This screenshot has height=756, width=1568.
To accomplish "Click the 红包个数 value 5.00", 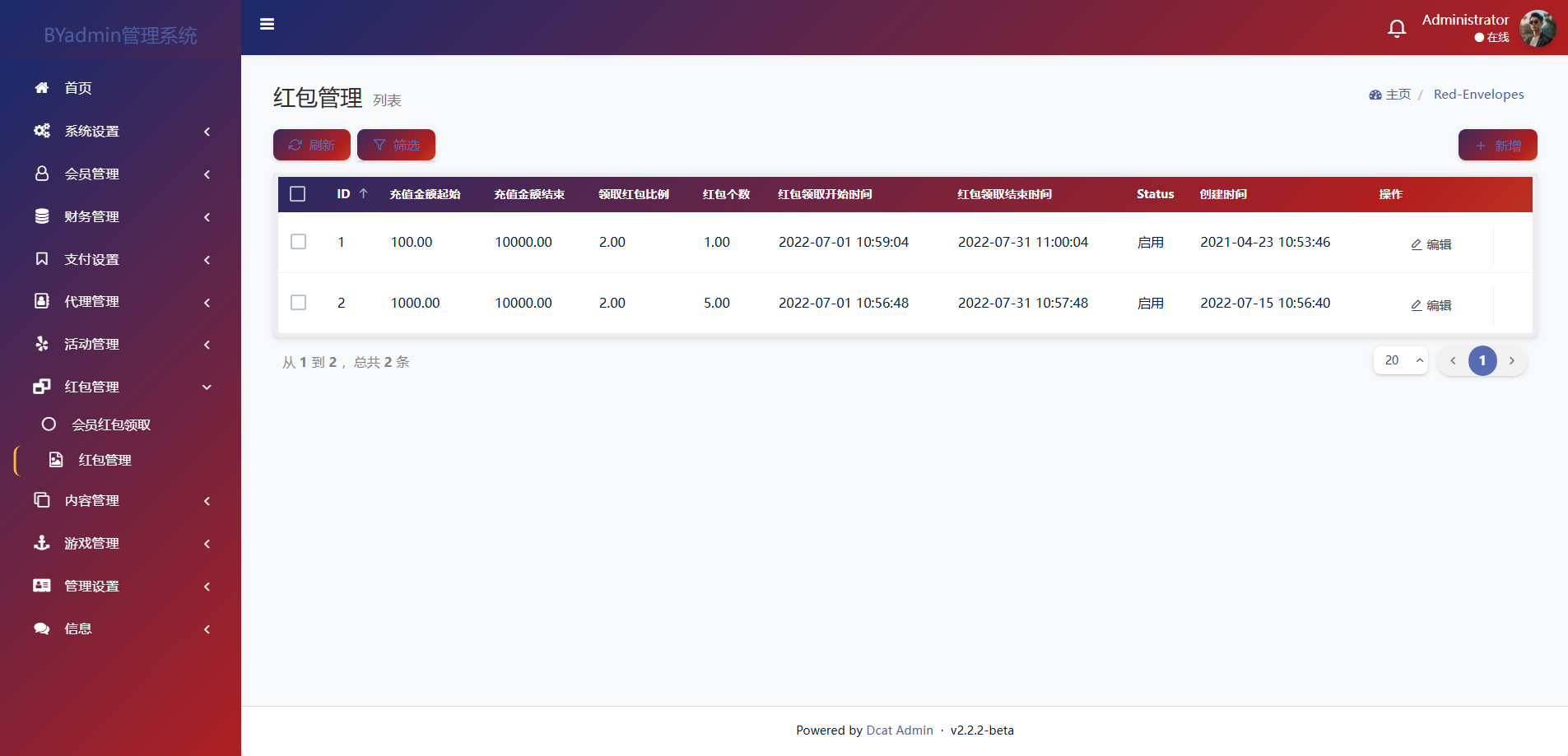I will 717,303.
